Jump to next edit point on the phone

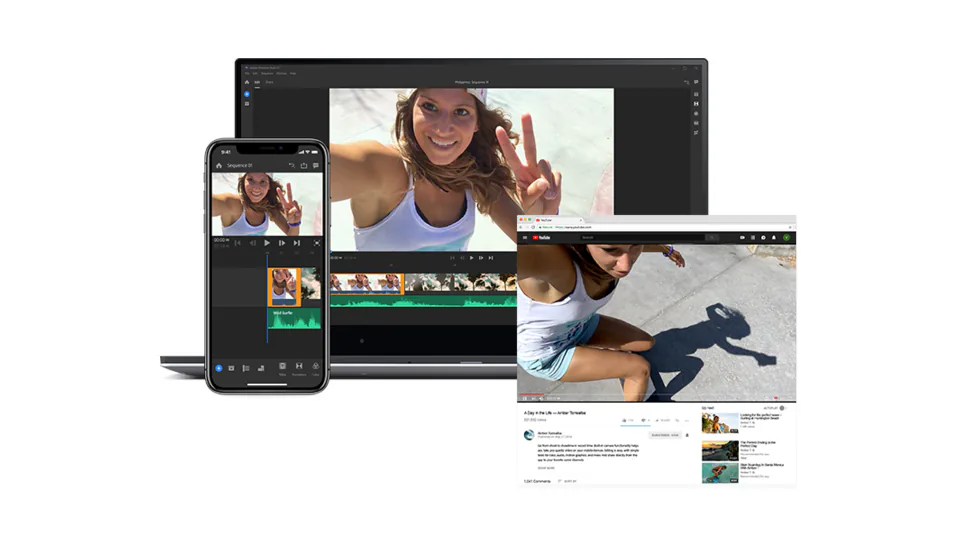coord(296,243)
